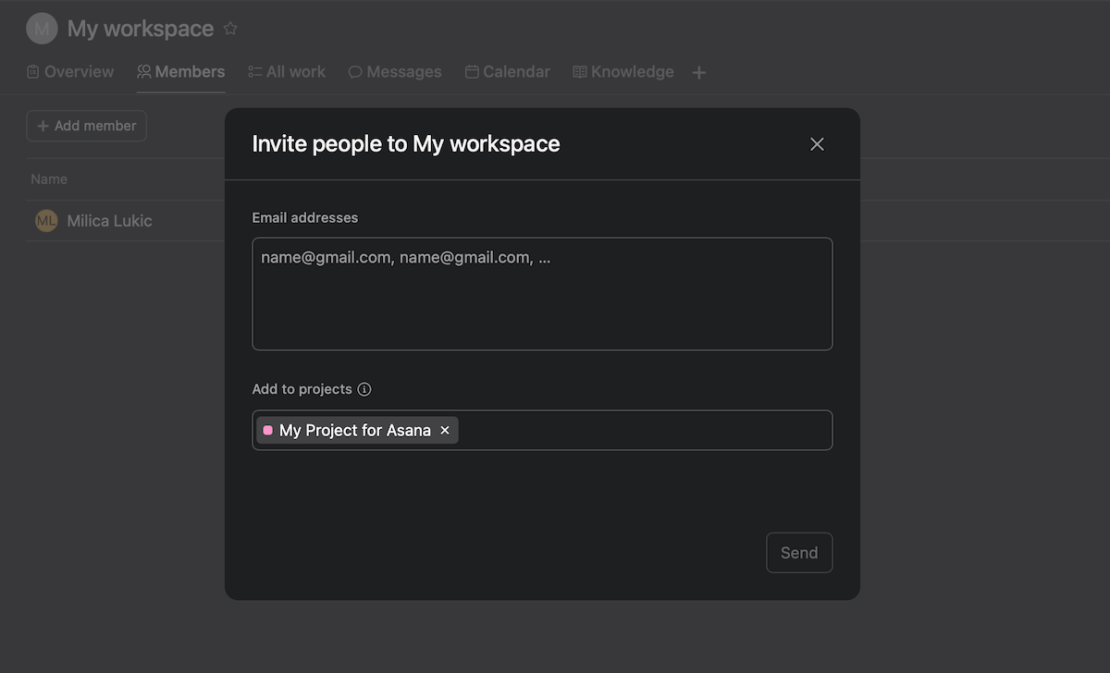This screenshot has width=1110, height=673.
Task: Select Milica Lukic in the member list
Action: click(109, 218)
